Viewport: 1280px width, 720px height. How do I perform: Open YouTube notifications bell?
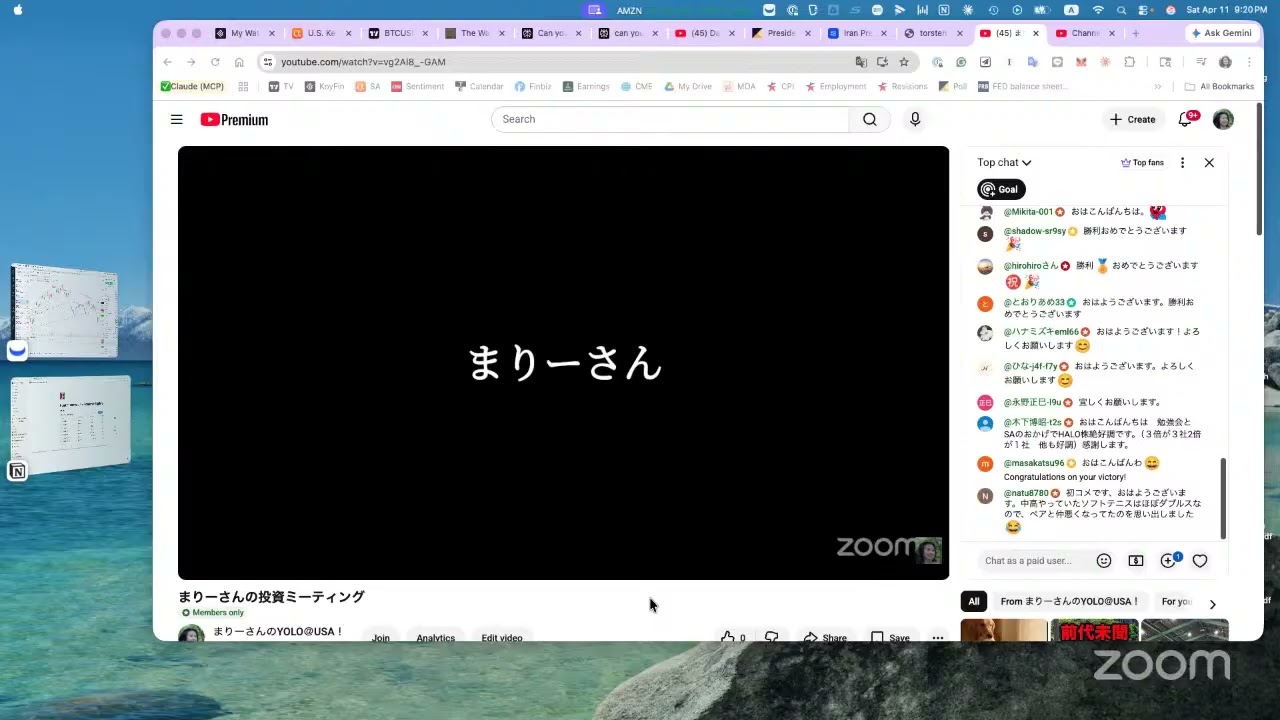[x=1186, y=119]
